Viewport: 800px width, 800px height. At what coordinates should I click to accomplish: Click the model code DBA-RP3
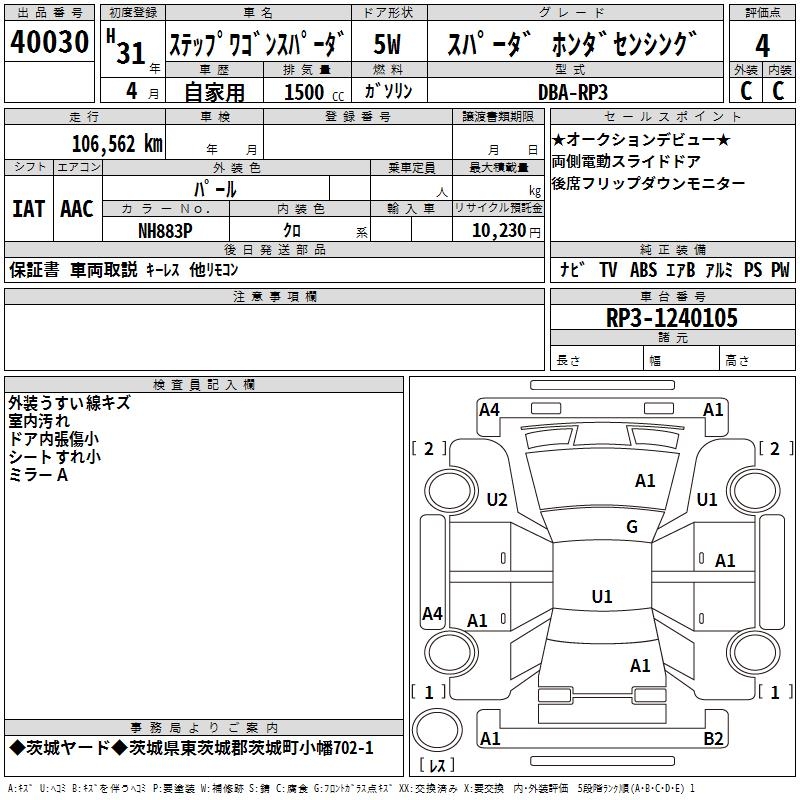(x=573, y=92)
